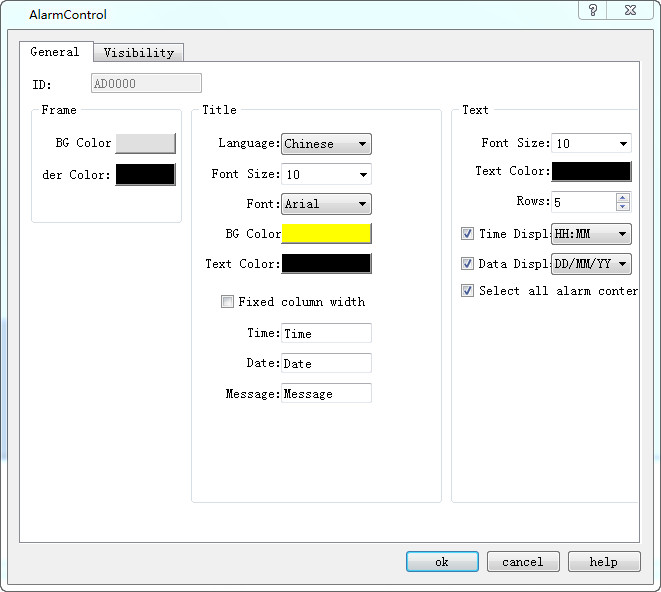The width and height of the screenshot is (661, 592).
Task: Open the Frame border color swatch
Action: pos(145,175)
